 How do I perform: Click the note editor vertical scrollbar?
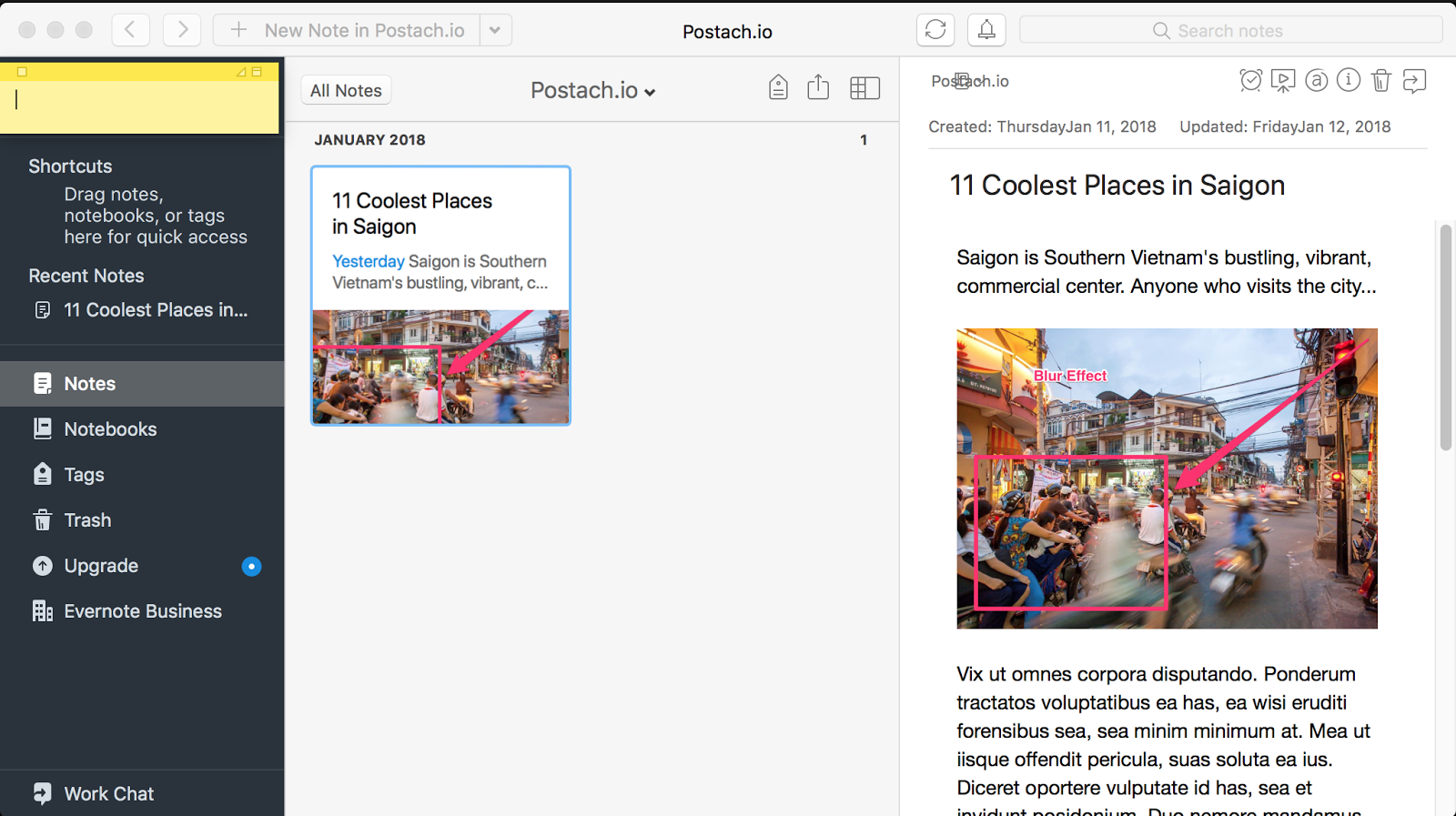(x=1446, y=337)
